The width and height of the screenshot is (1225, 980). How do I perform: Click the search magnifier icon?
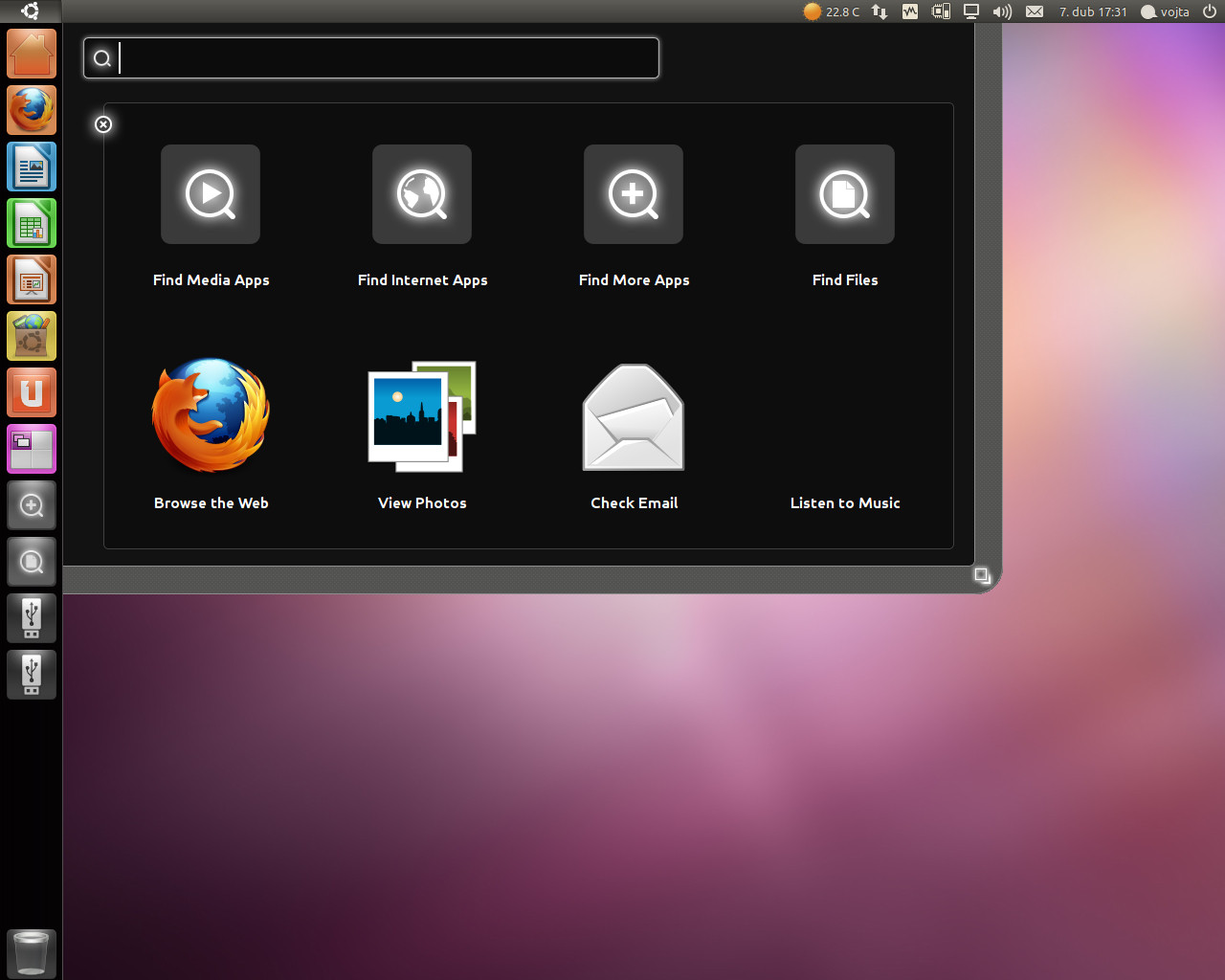point(102,58)
